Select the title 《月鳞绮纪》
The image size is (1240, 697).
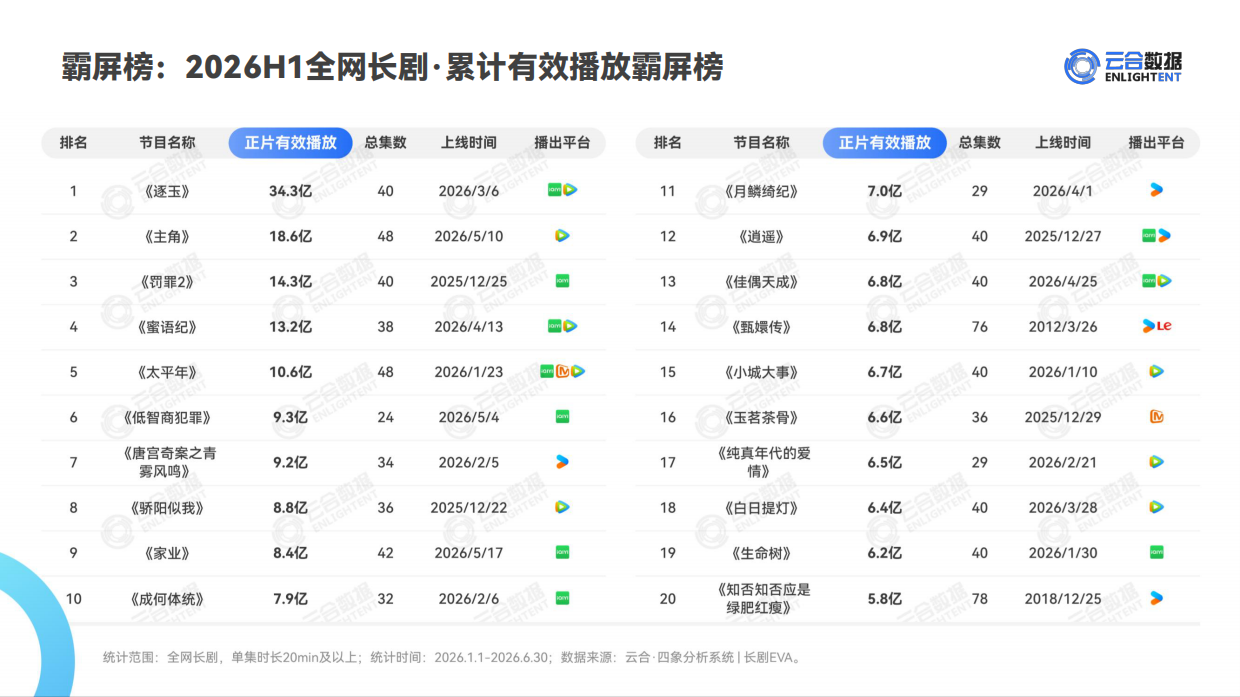point(761,191)
